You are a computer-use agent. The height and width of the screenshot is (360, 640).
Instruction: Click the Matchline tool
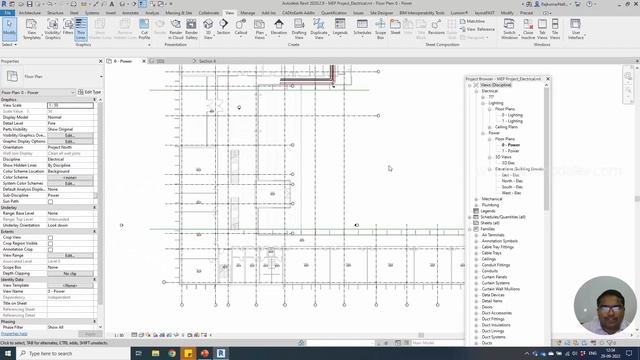[x=472, y=21]
